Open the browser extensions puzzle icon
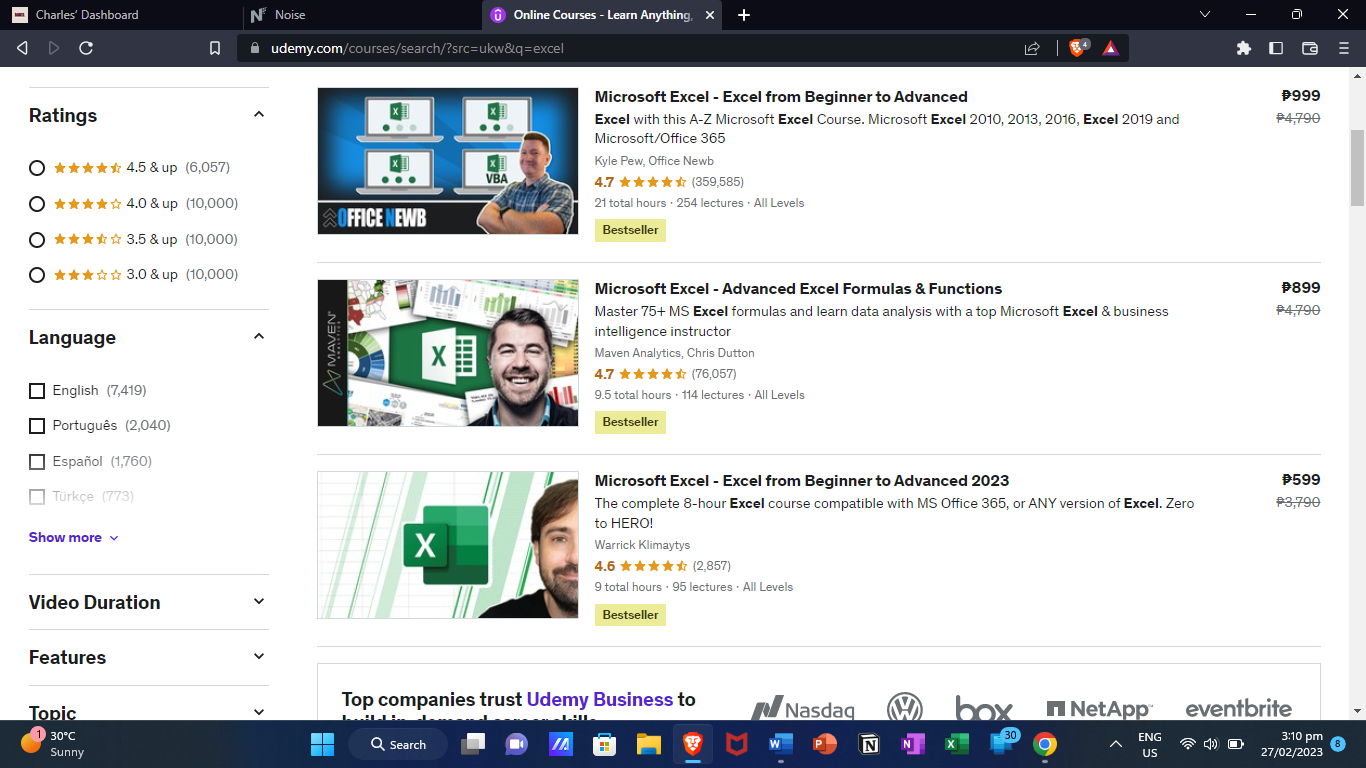Image resolution: width=1366 pixels, height=768 pixels. [x=1244, y=48]
